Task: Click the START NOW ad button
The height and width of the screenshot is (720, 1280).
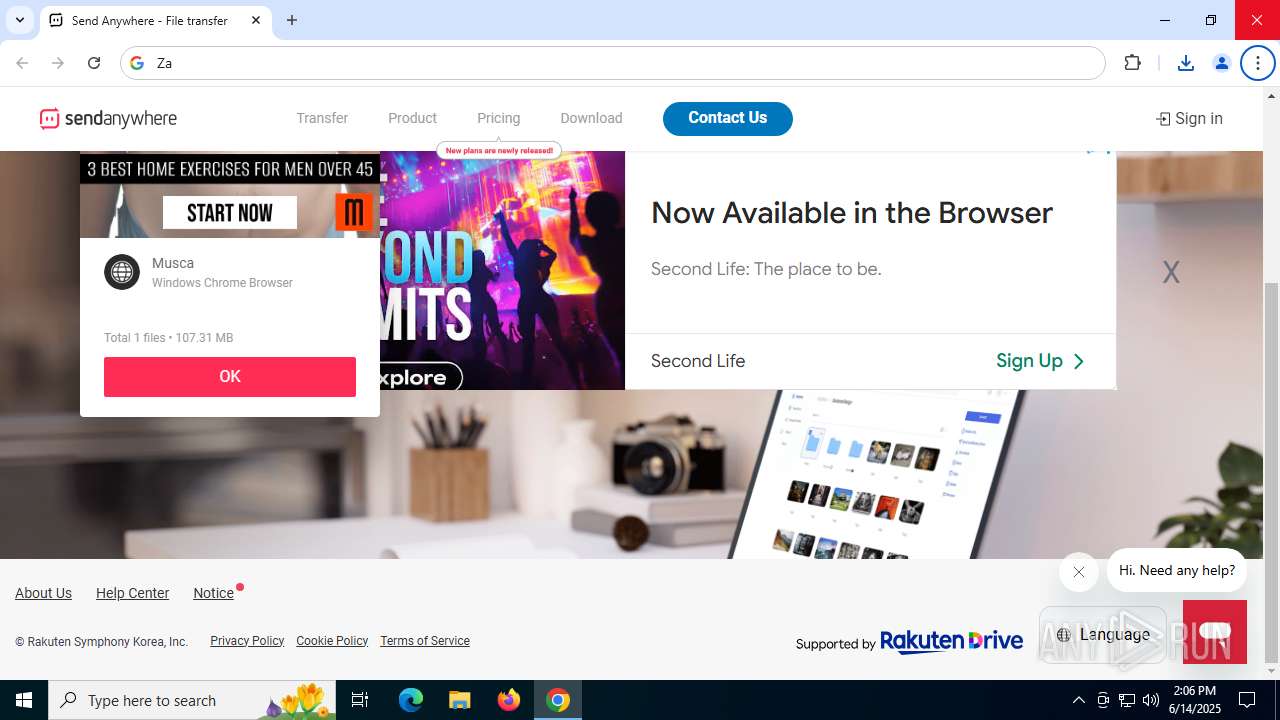Action: [230, 212]
